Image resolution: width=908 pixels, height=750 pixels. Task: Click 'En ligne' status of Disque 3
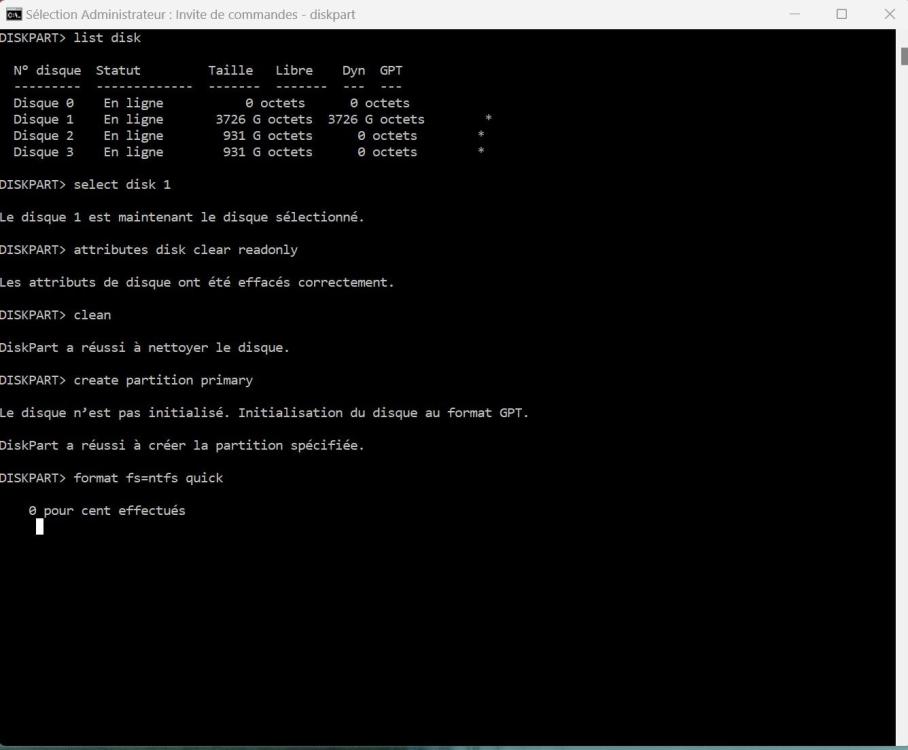(x=133, y=152)
